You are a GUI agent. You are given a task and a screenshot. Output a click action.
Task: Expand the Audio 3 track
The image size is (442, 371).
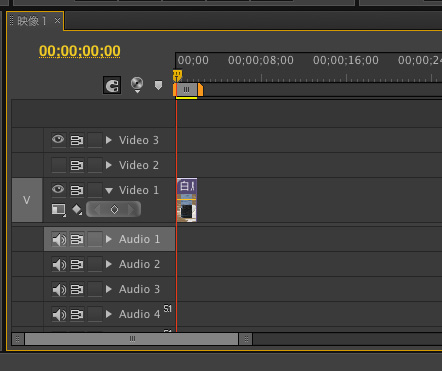109,289
